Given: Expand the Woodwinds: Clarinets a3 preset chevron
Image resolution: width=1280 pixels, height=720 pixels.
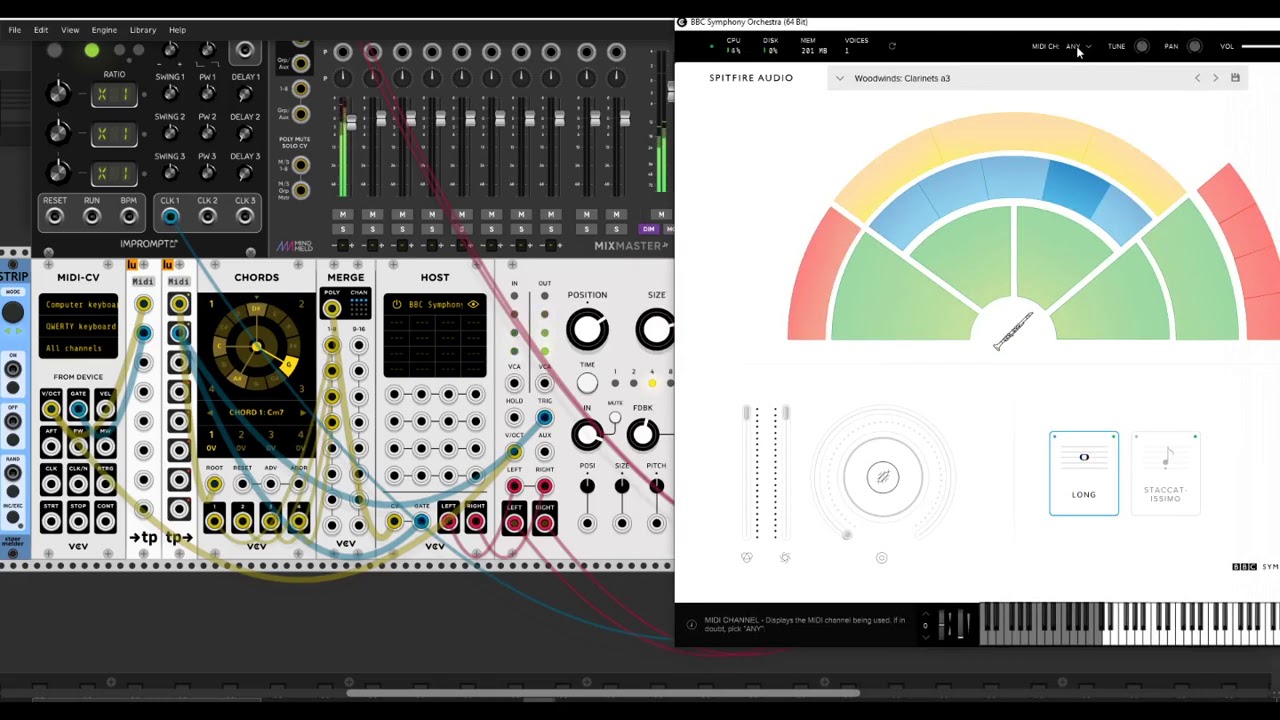Looking at the screenshot, I should [840, 78].
